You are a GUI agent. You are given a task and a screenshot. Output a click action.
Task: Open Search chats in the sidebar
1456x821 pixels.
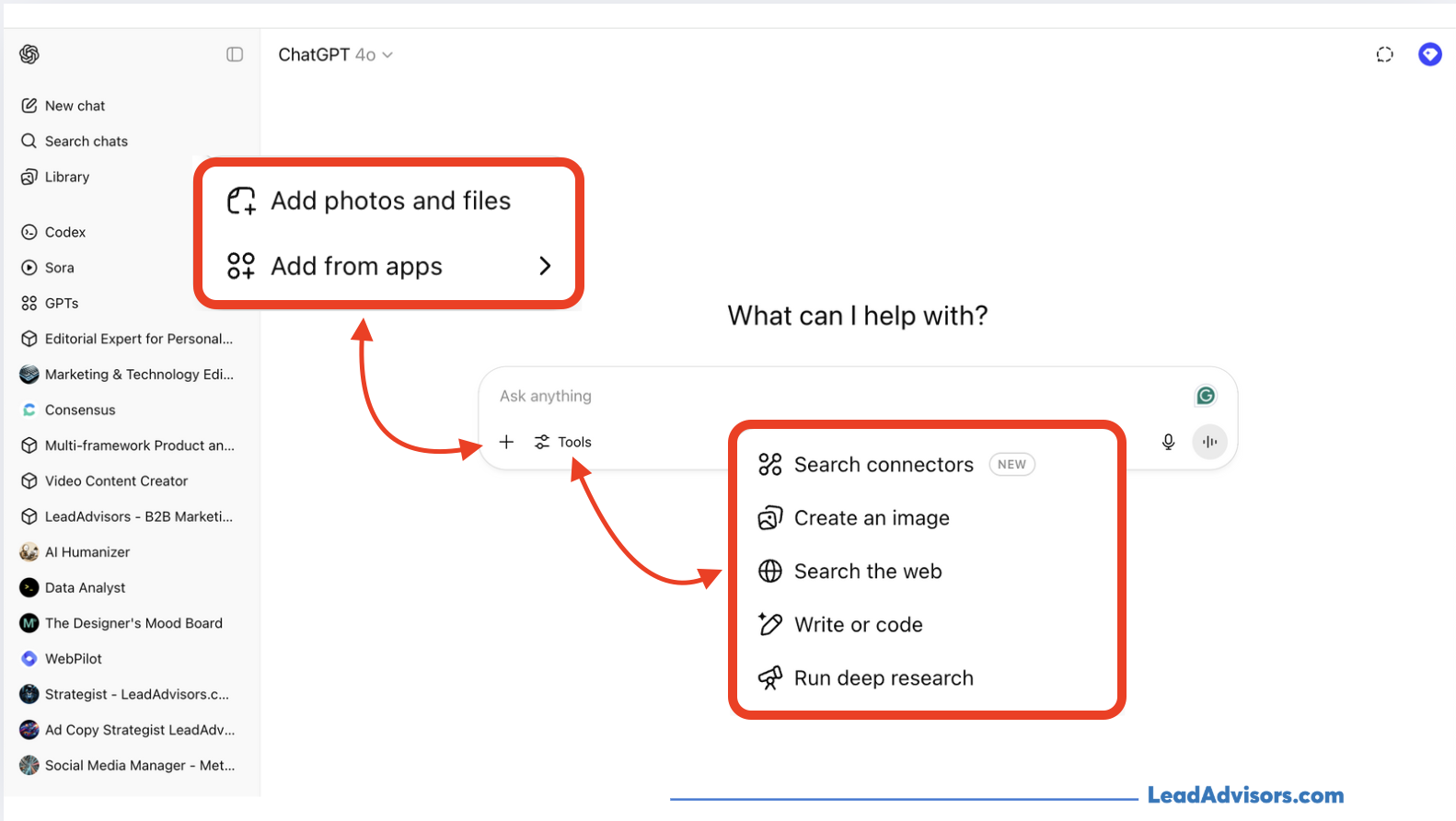coord(75,141)
